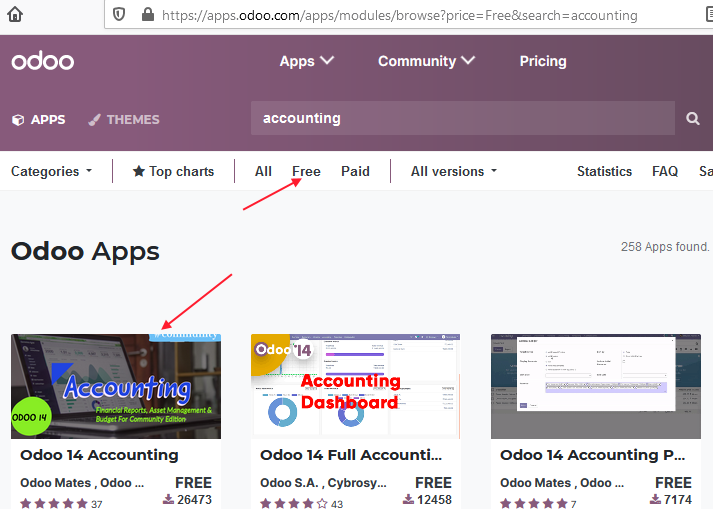Open the Accounting Dashboard thumbnail
This screenshot has width=713, height=509.
coord(356,386)
